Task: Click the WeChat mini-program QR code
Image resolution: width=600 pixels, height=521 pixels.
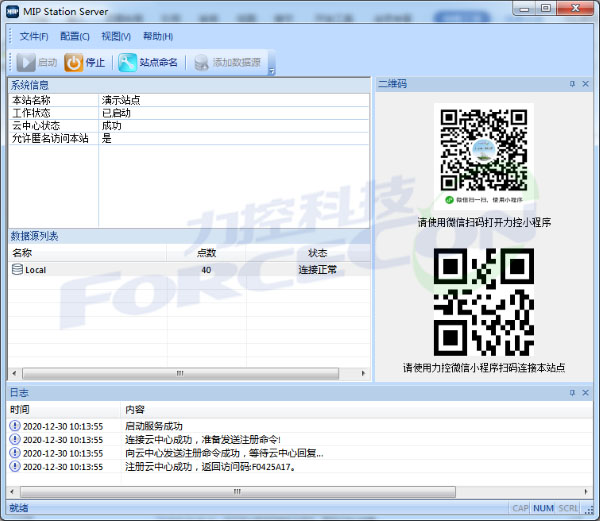Action: click(484, 150)
